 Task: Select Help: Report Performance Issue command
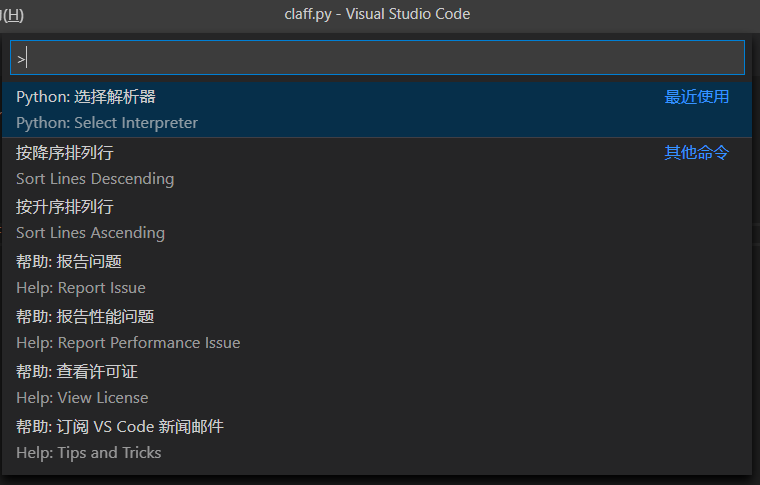pyautogui.click(x=377, y=329)
